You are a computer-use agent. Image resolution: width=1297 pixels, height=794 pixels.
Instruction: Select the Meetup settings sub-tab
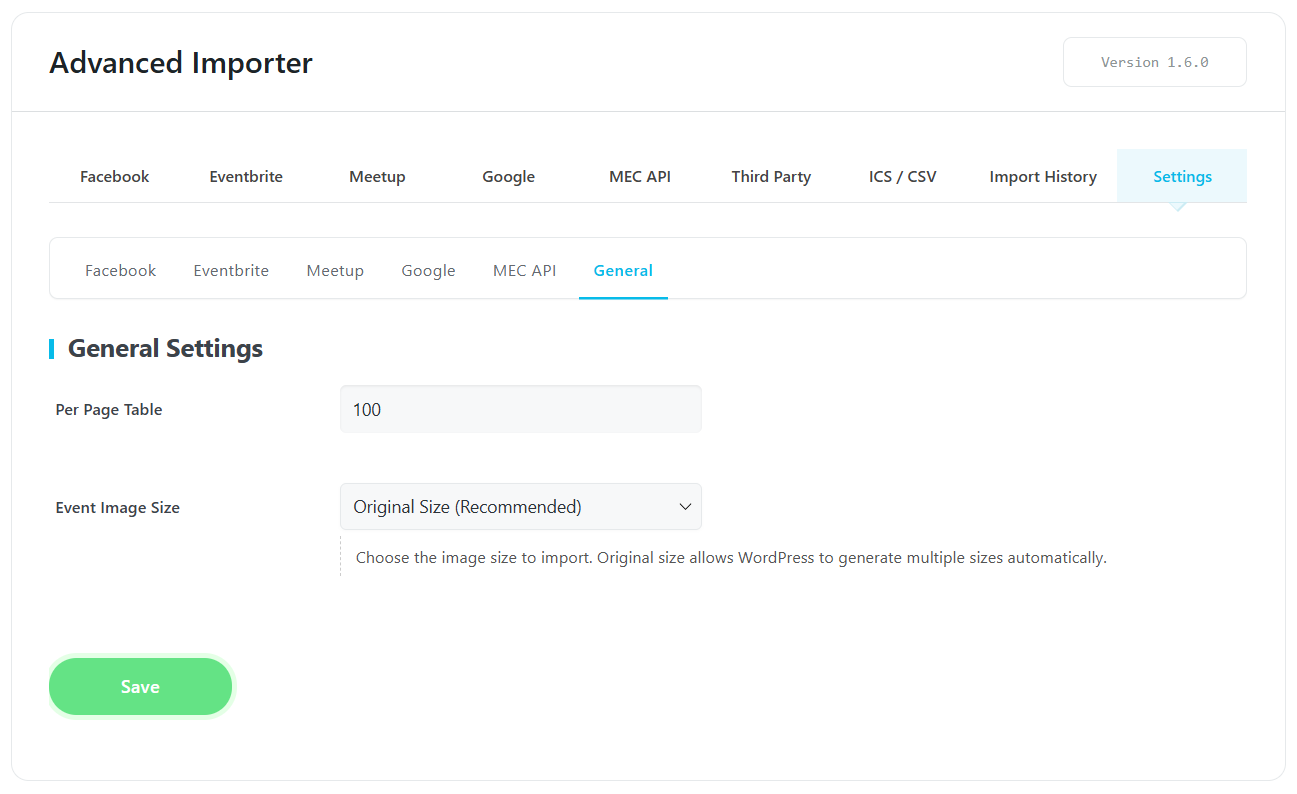335,270
